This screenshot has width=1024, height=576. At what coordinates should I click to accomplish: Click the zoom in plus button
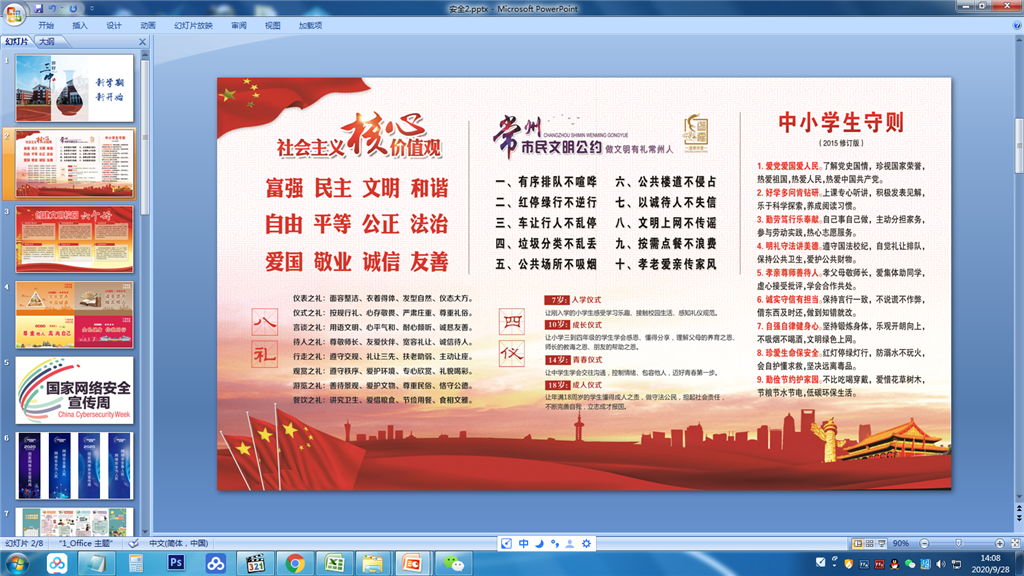1000,543
